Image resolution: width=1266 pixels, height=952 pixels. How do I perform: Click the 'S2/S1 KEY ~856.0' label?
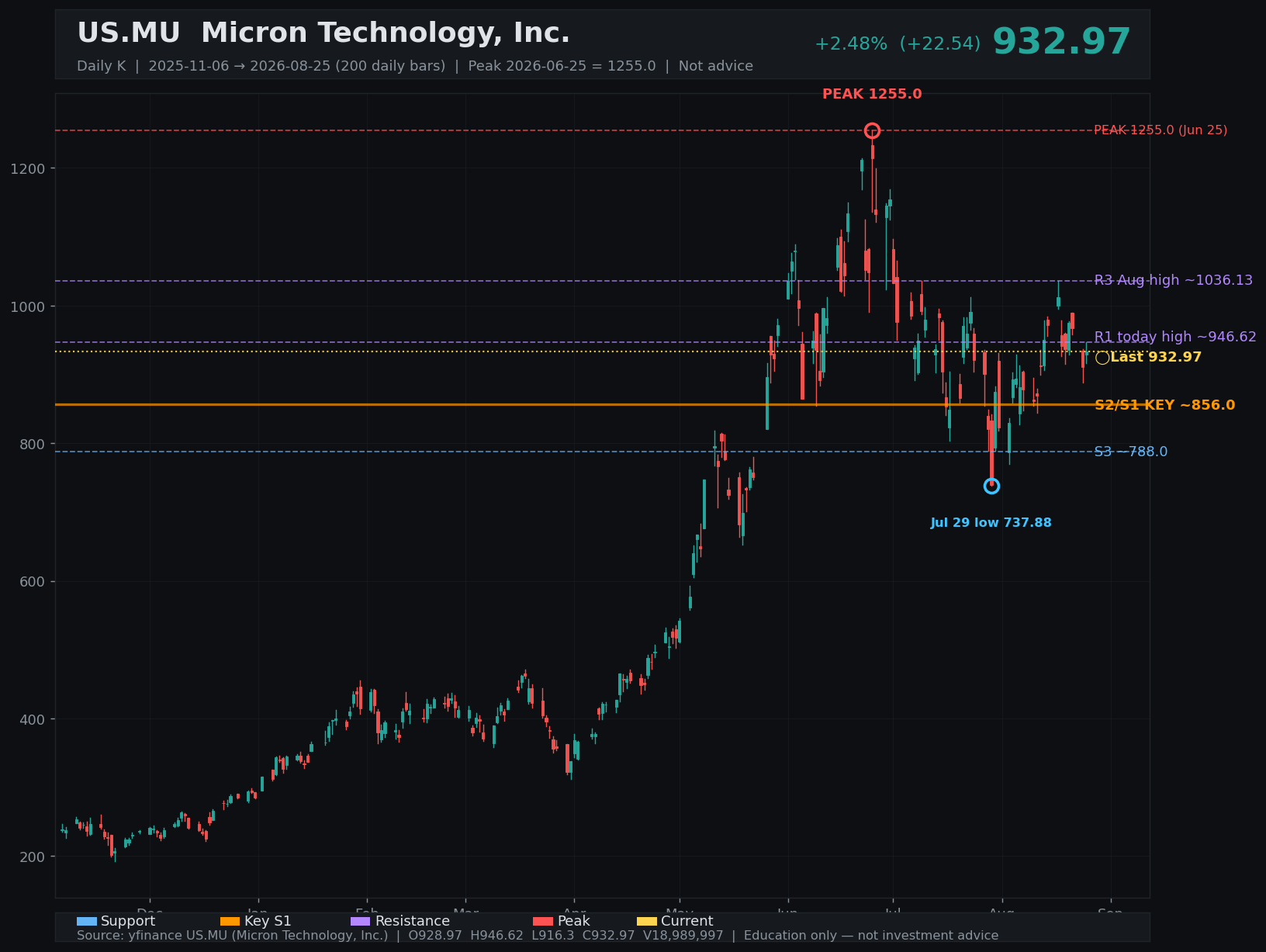(x=1165, y=405)
